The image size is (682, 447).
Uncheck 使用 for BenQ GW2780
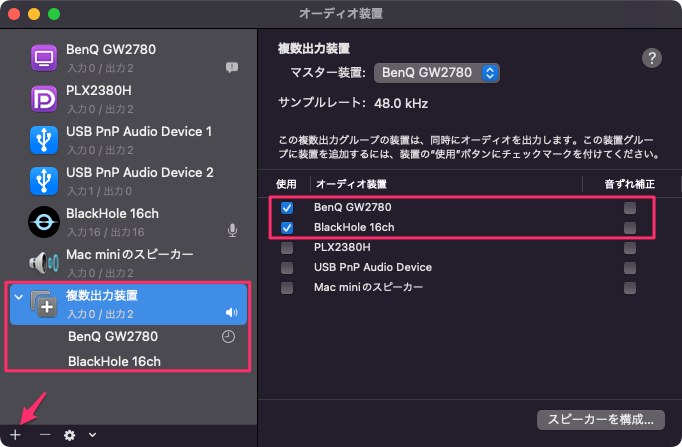(287, 208)
